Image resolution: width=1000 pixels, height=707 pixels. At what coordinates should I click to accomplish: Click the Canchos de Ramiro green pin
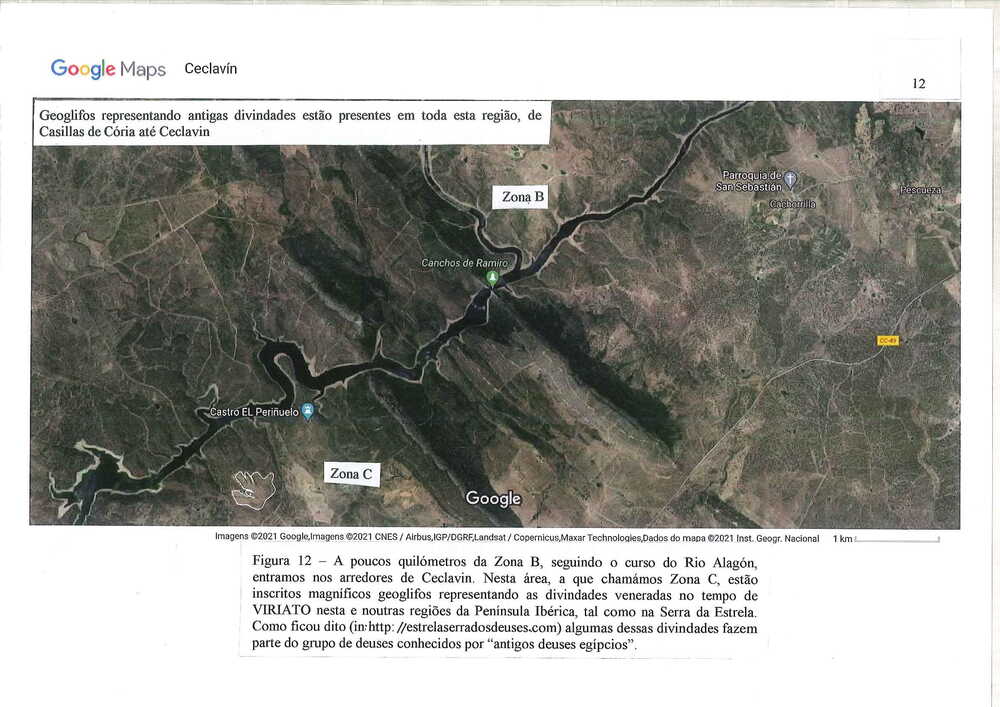tap(491, 278)
